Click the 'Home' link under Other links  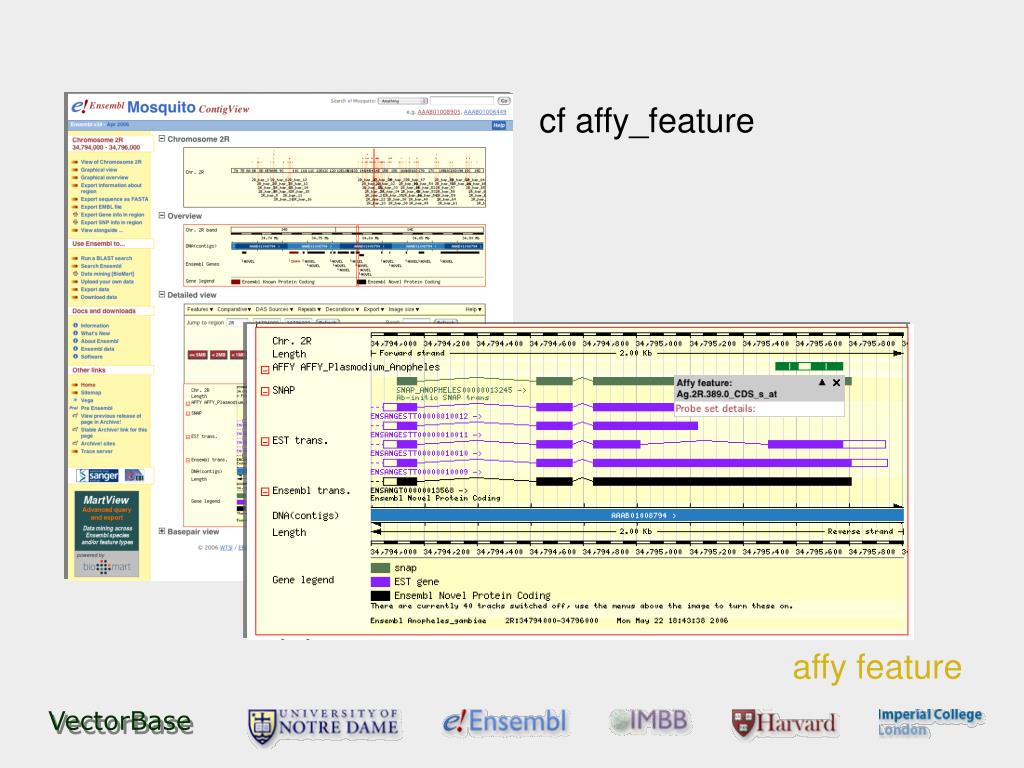click(x=88, y=385)
